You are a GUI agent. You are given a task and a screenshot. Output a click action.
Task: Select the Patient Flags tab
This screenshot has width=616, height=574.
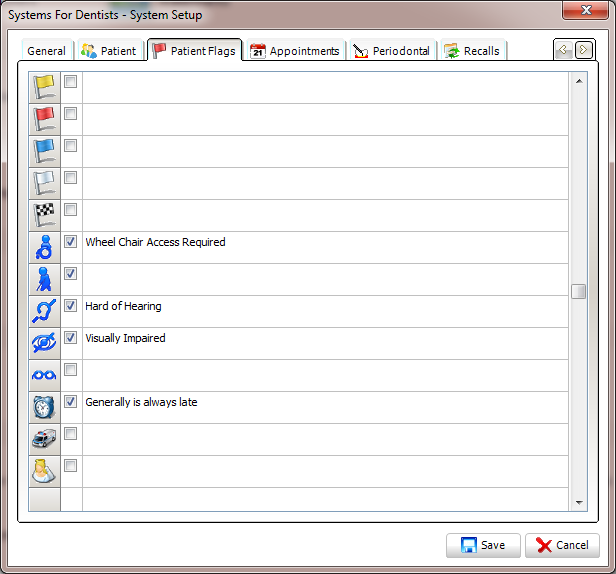coord(194,50)
